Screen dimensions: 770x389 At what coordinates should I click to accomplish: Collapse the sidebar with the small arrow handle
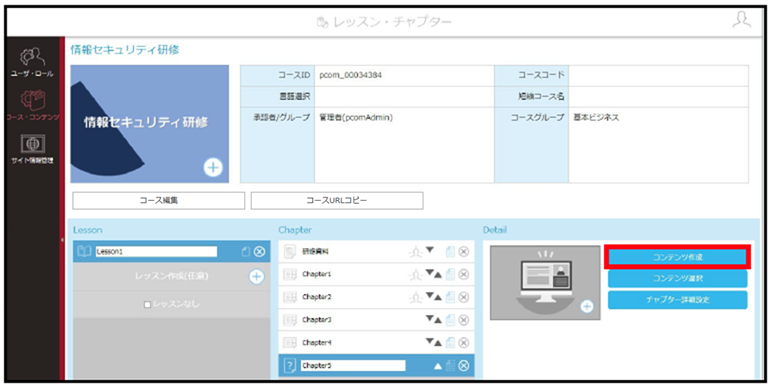[62, 240]
